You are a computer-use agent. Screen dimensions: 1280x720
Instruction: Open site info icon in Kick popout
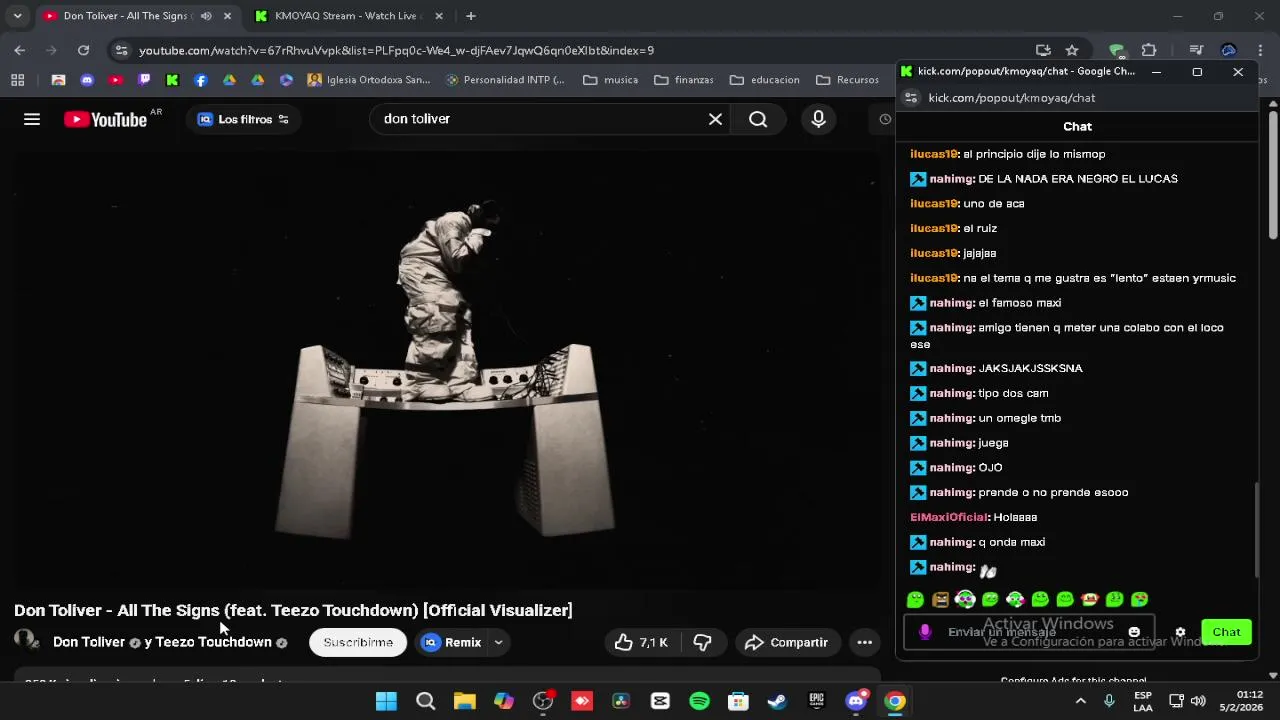click(910, 98)
